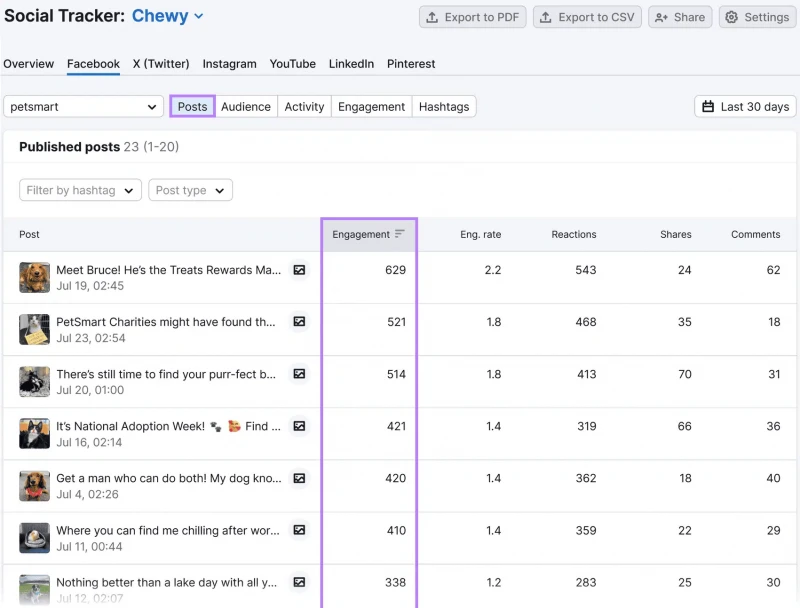View the Engagement sub-tab
This screenshot has width=800, height=608.
click(371, 107)
